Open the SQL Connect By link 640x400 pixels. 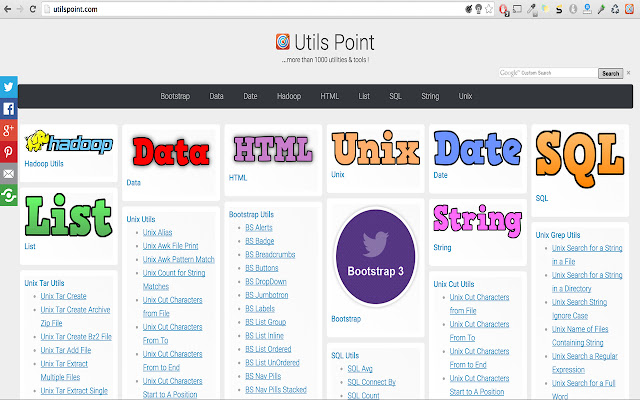coord(372,382)
